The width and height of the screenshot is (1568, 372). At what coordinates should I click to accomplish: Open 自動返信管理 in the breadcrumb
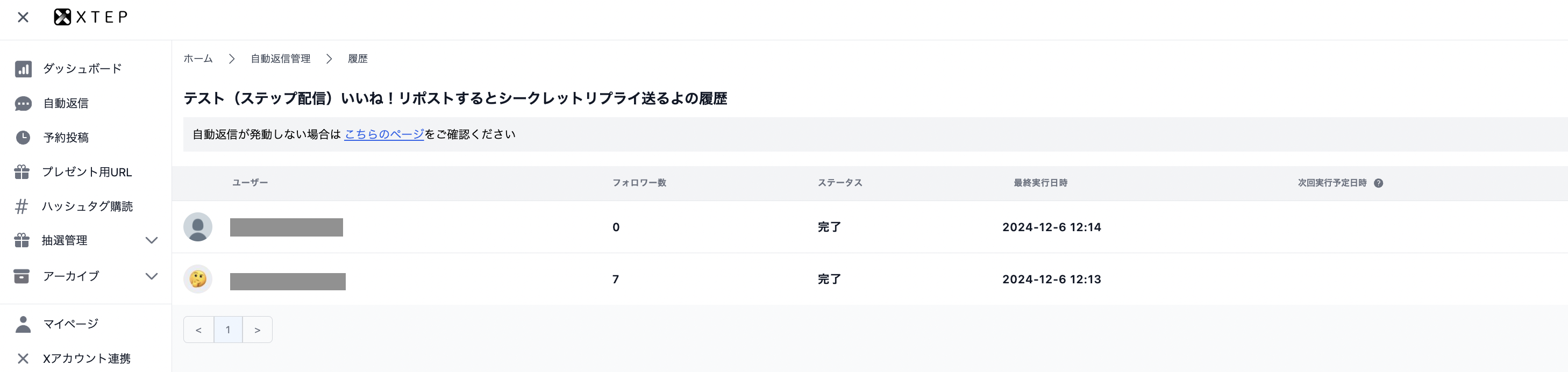pyautogui.click(x=281, y=59)
